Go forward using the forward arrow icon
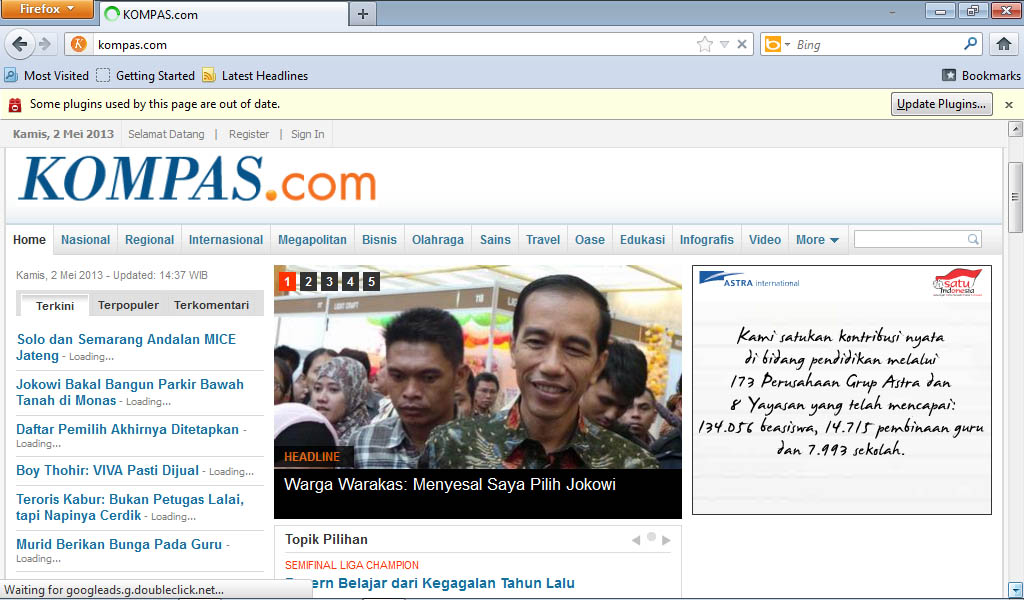Image resolution: width=1024 pixels, height=600 pixels. (x=47, y=44)
